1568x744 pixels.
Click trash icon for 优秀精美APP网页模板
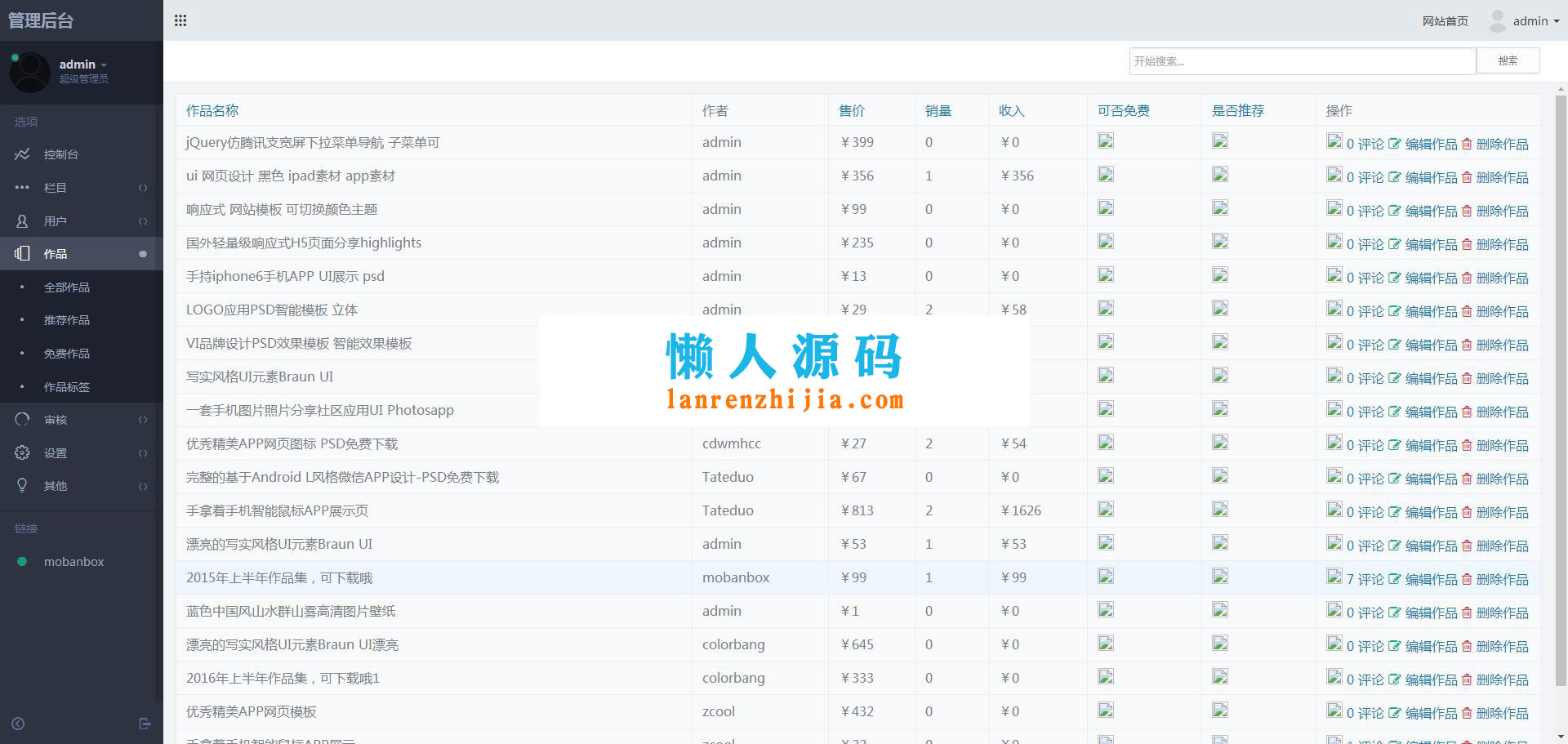coord(1467,713)
